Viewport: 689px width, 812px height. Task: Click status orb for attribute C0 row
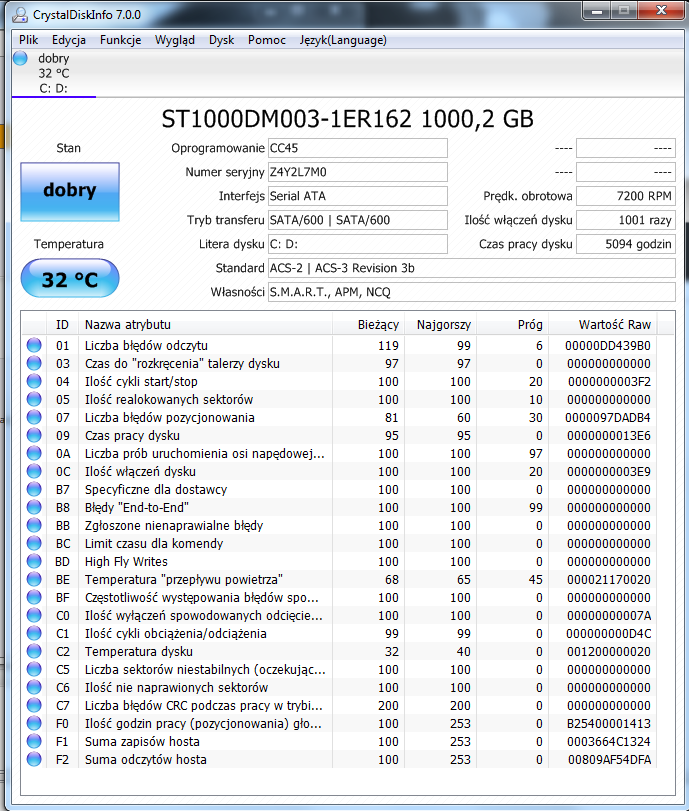tap(34, 615)
